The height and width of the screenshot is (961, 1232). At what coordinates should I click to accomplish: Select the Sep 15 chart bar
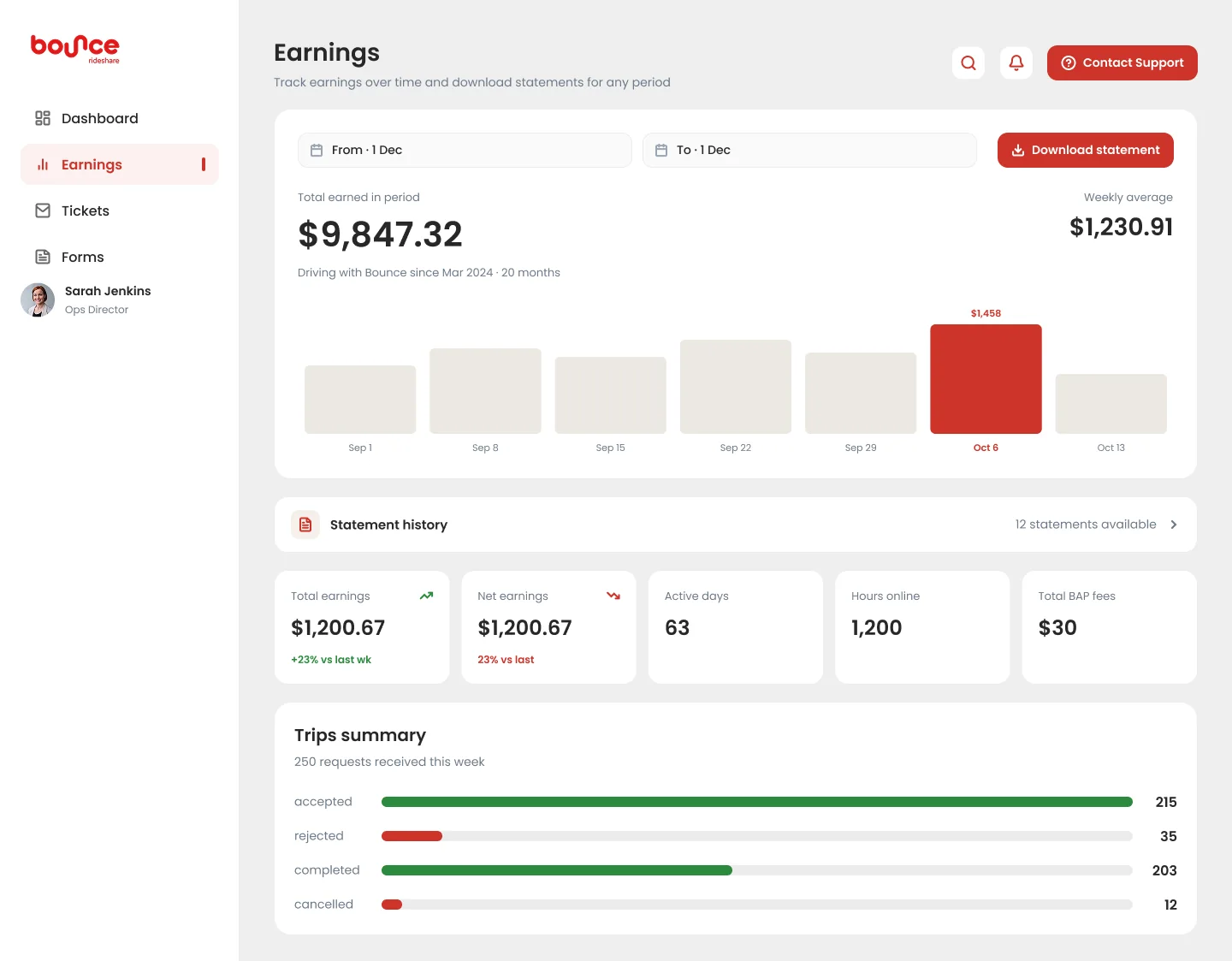[x=611, y=395]
